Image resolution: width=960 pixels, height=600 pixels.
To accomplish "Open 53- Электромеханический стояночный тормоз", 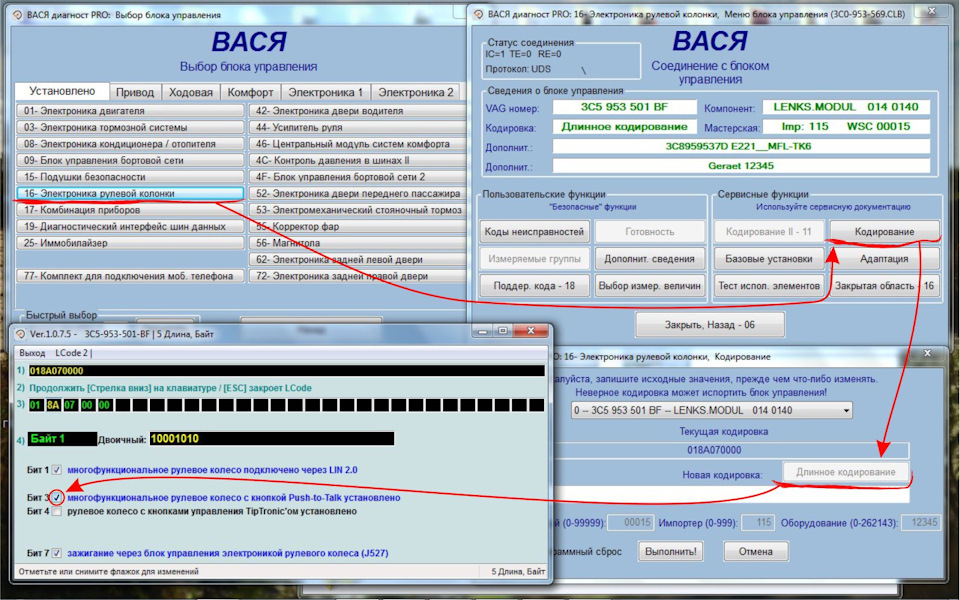I will tap(358, 210).
